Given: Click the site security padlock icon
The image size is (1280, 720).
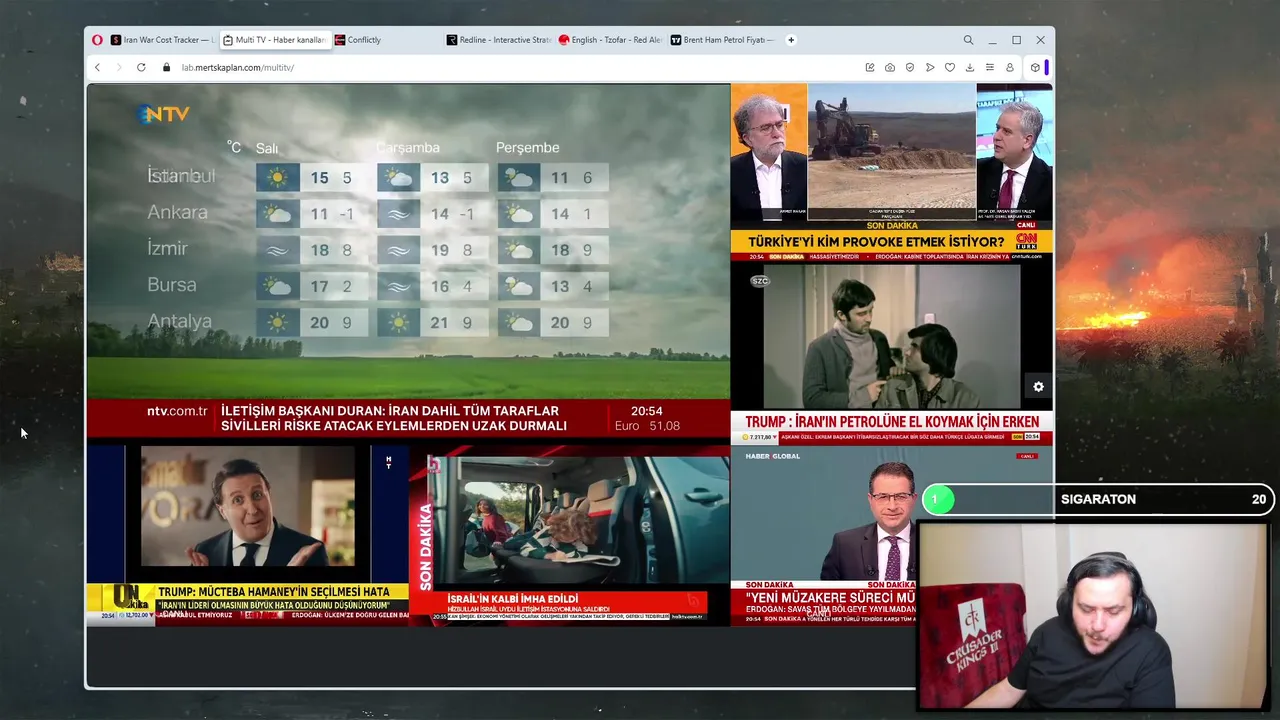Looking at the screenshot, I should click(x=164, y=67).
